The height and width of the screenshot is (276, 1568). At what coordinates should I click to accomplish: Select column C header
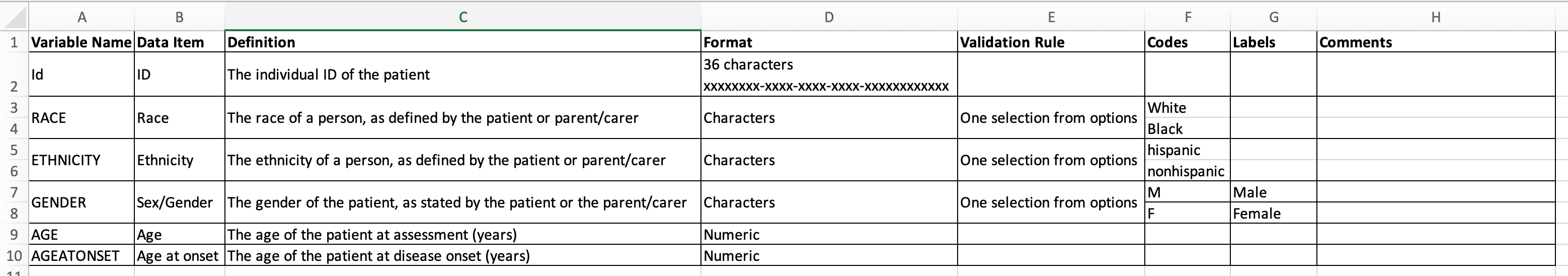(x=462, y=17)
